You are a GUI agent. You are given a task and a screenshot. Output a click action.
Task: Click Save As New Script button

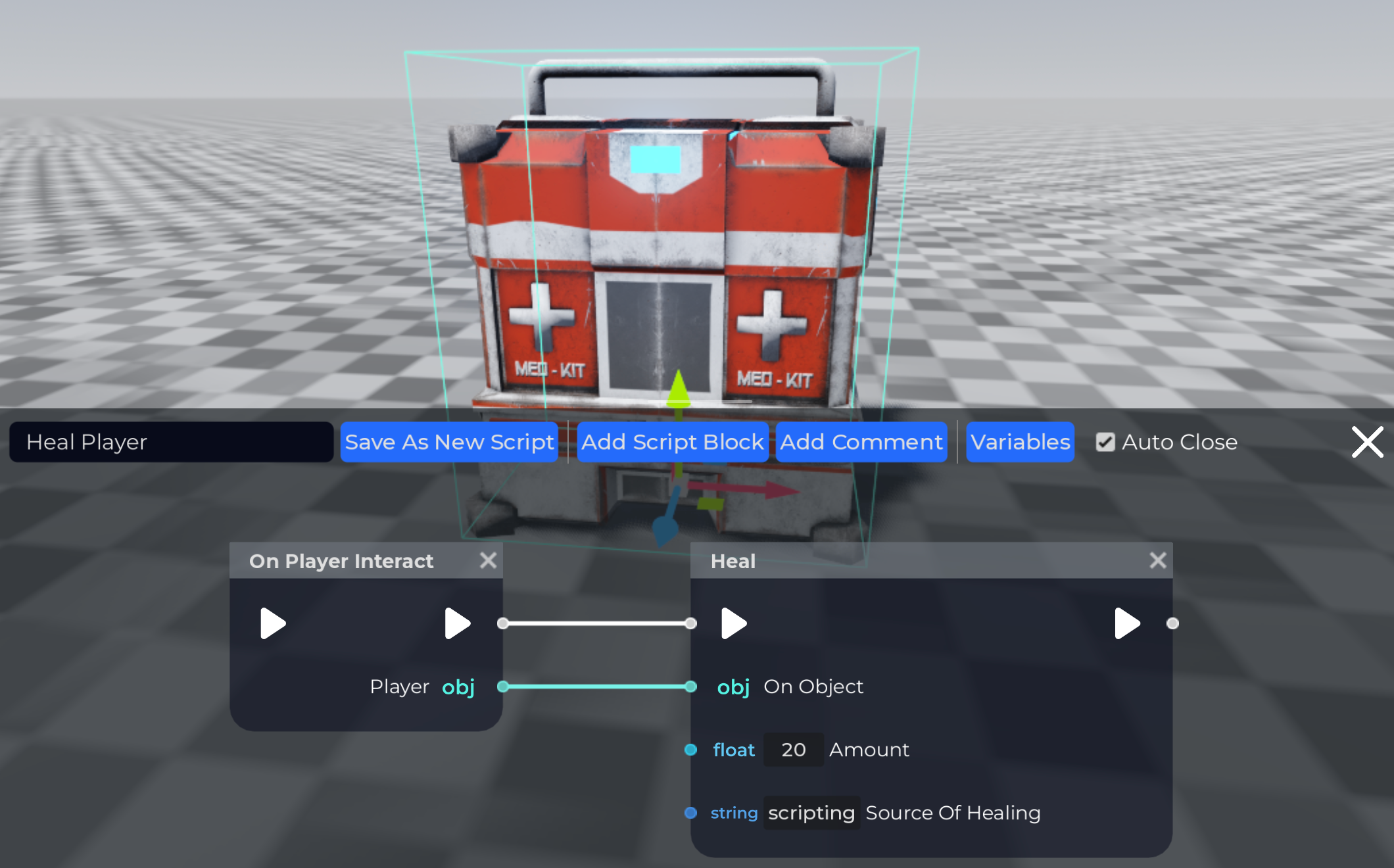pyautogui.click(x=448, y=440)
